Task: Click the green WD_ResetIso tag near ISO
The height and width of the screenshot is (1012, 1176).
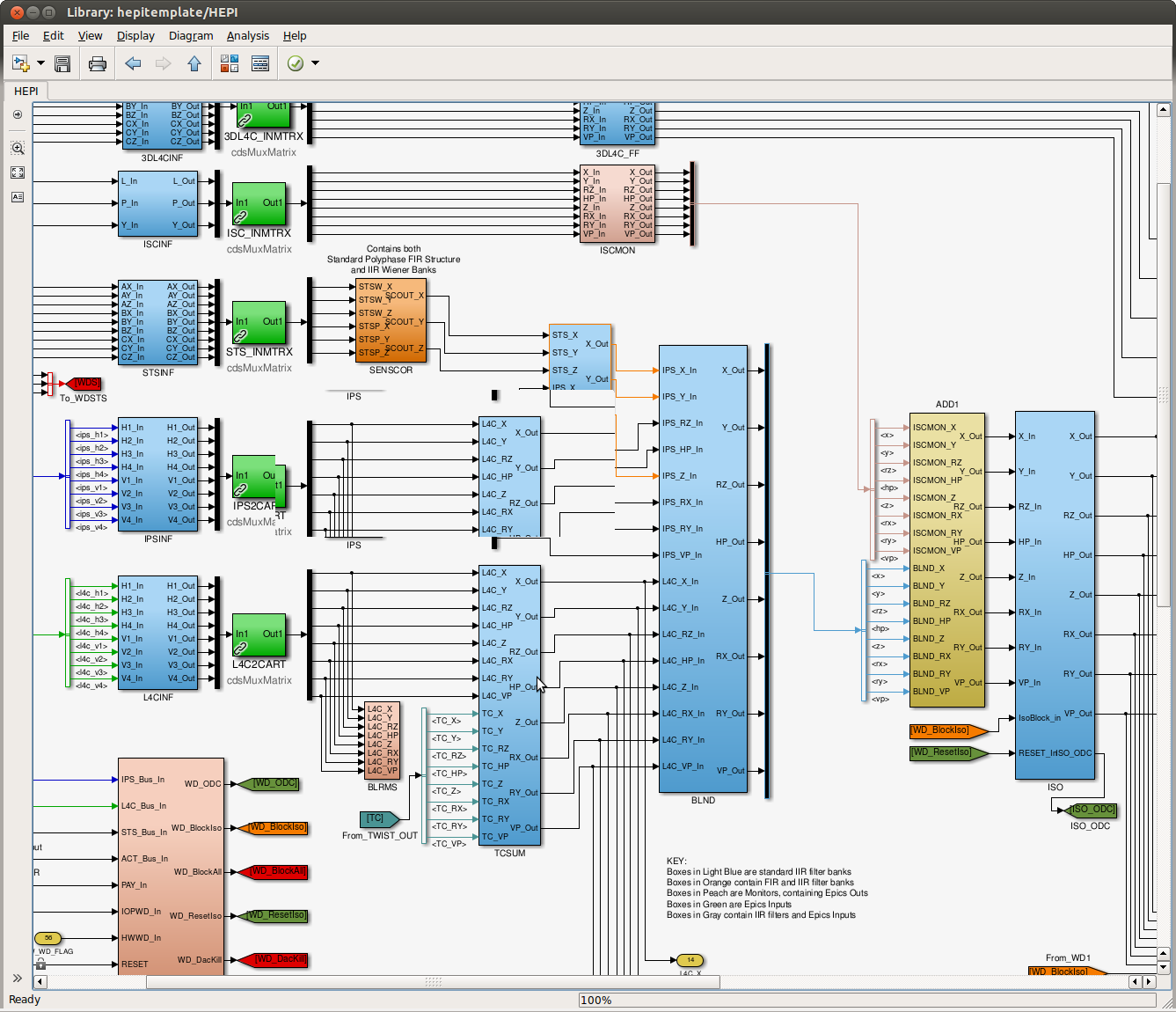Action: 948,752
